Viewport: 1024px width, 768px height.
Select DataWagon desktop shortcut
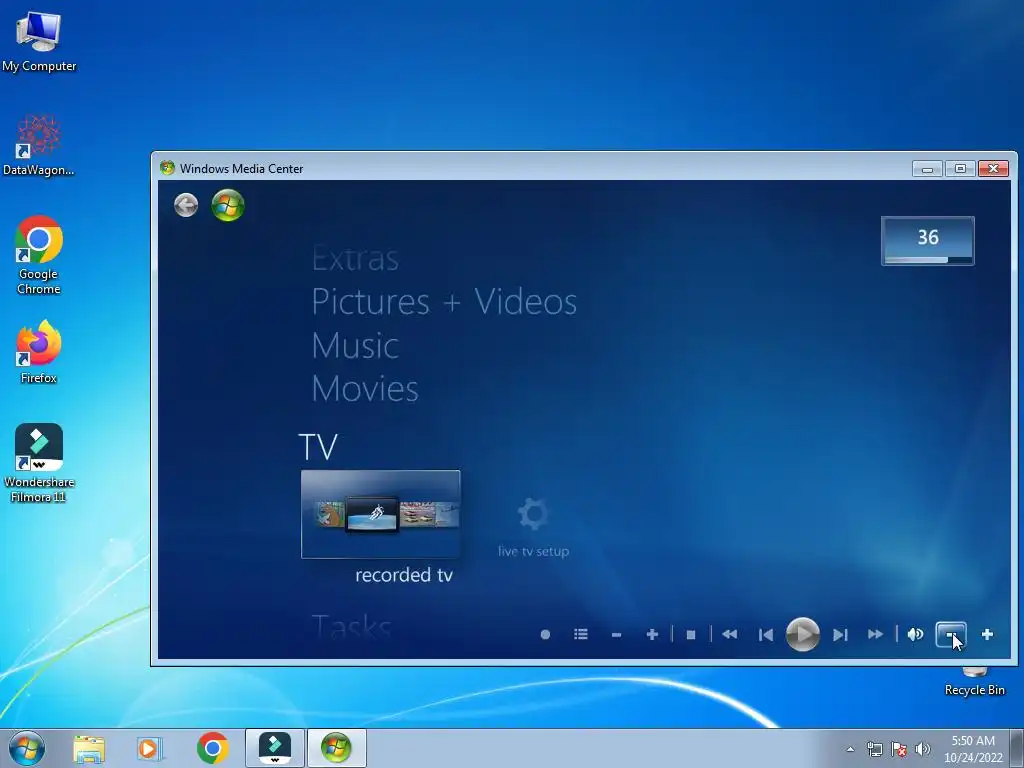point(39,145)
